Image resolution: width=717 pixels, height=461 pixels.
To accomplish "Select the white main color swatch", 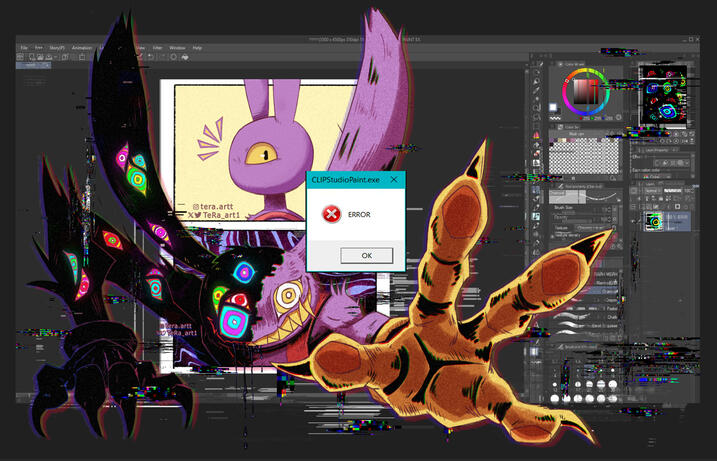I will pyautogui.click(x=553, y=107).
